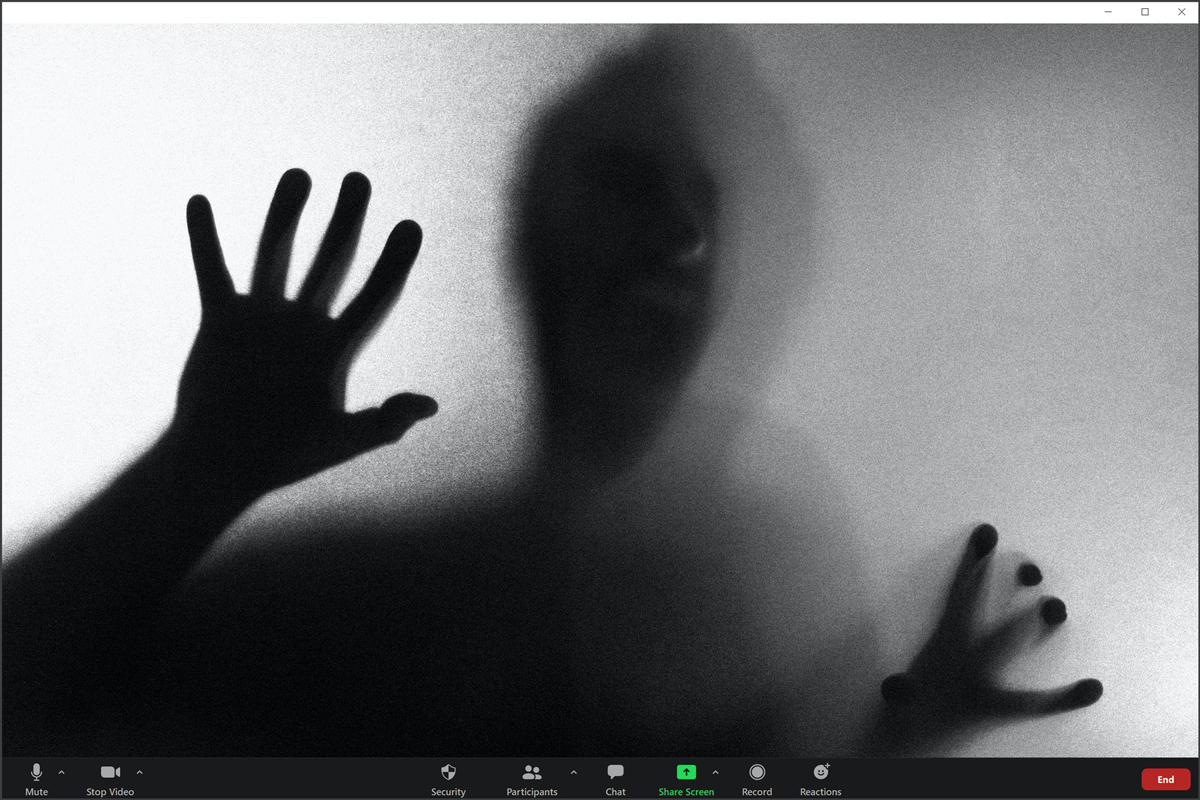Image resolution: width=1200 pixels, height=800 pixels.
Task: Click the green Share Screen arrow icon
Action: 686,772
